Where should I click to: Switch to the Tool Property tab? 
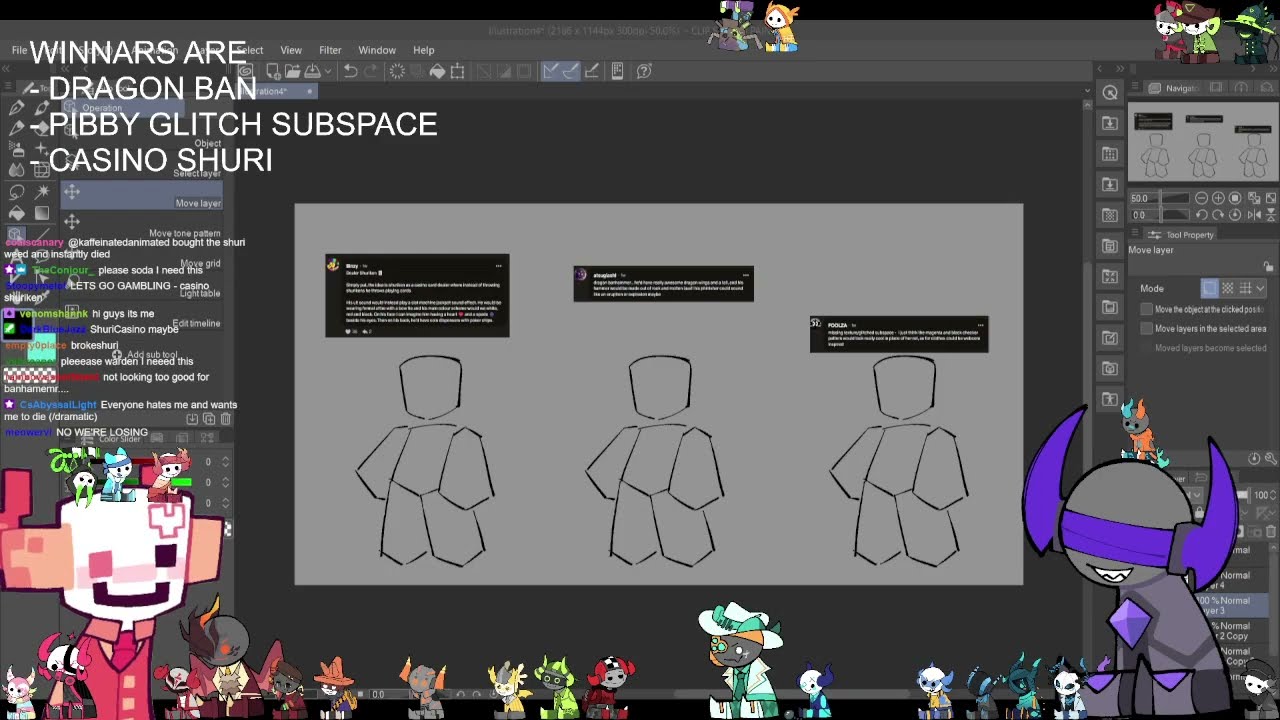click(x=1180, y=235)
